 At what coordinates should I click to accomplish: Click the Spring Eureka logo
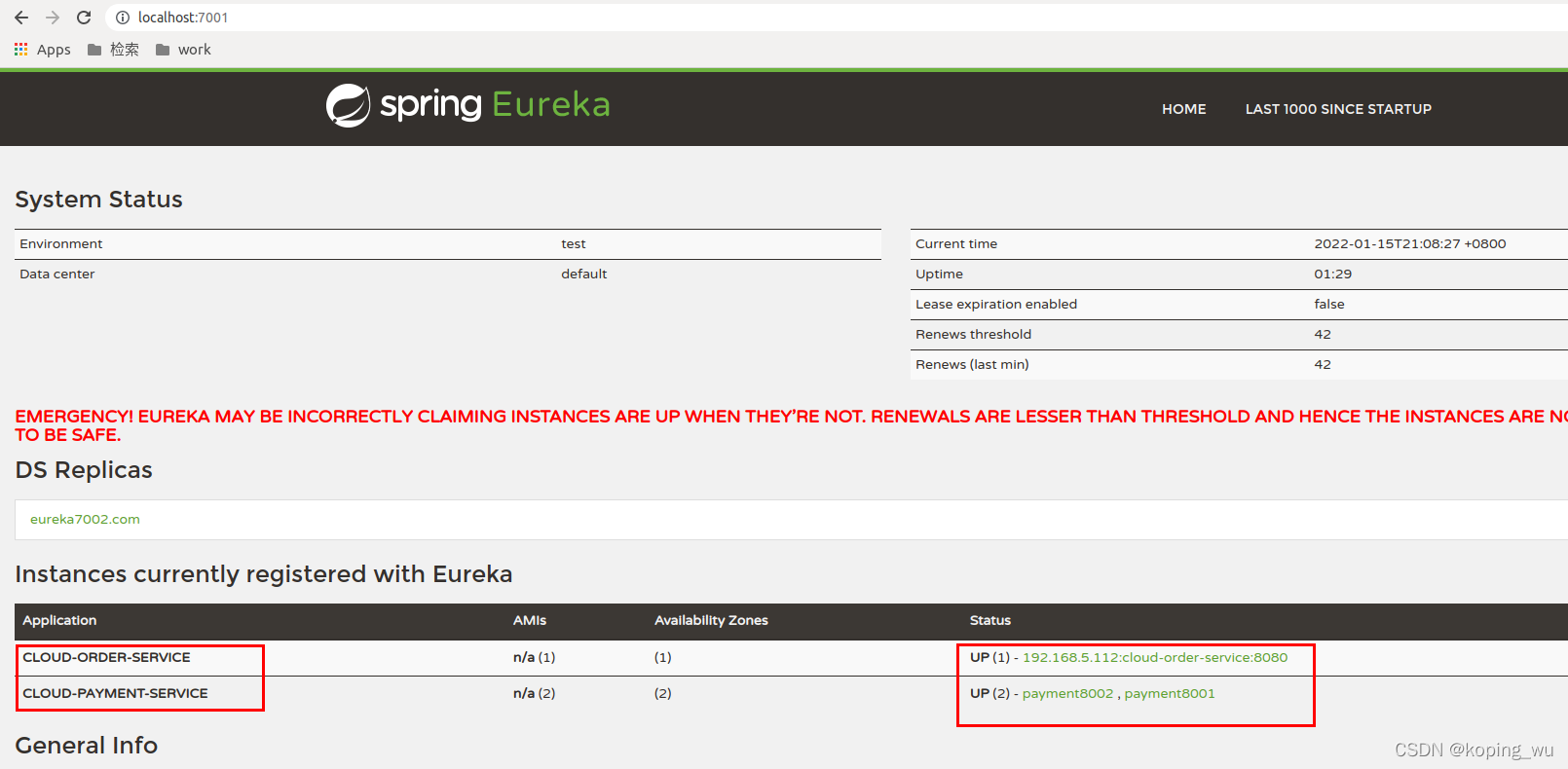pos(467,105)
